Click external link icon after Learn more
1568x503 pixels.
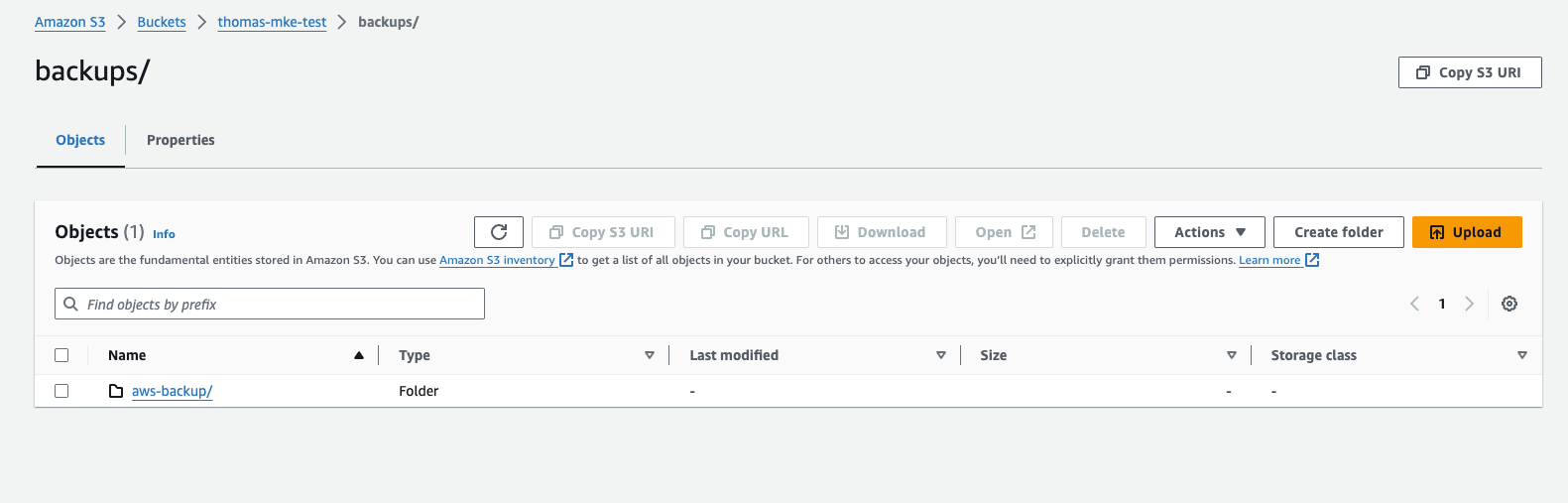click(x=1312, y=260)
